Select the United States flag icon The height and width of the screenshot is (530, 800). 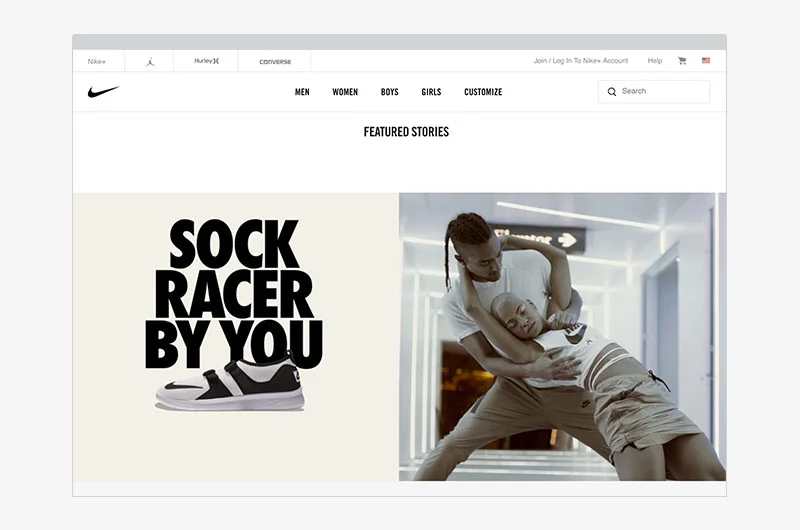tap(706, 60)
